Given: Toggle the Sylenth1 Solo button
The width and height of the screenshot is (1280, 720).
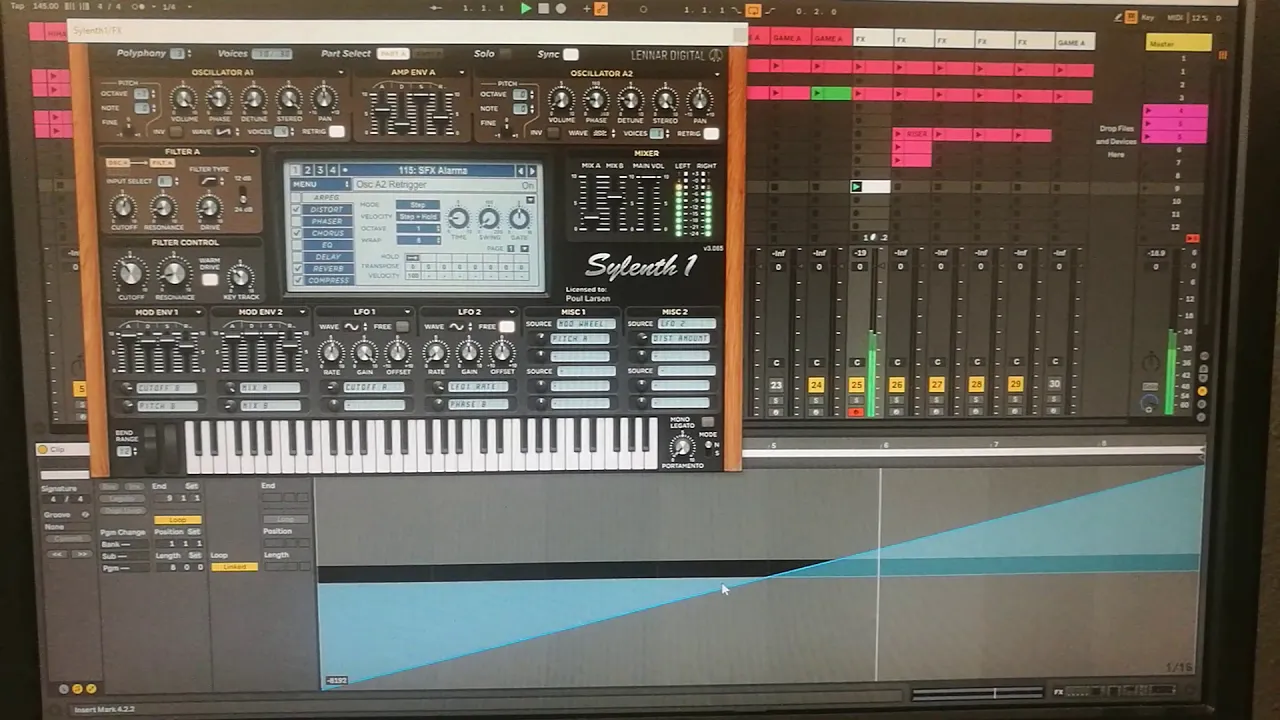Looking at the screenshot, I should coord(505,54).
